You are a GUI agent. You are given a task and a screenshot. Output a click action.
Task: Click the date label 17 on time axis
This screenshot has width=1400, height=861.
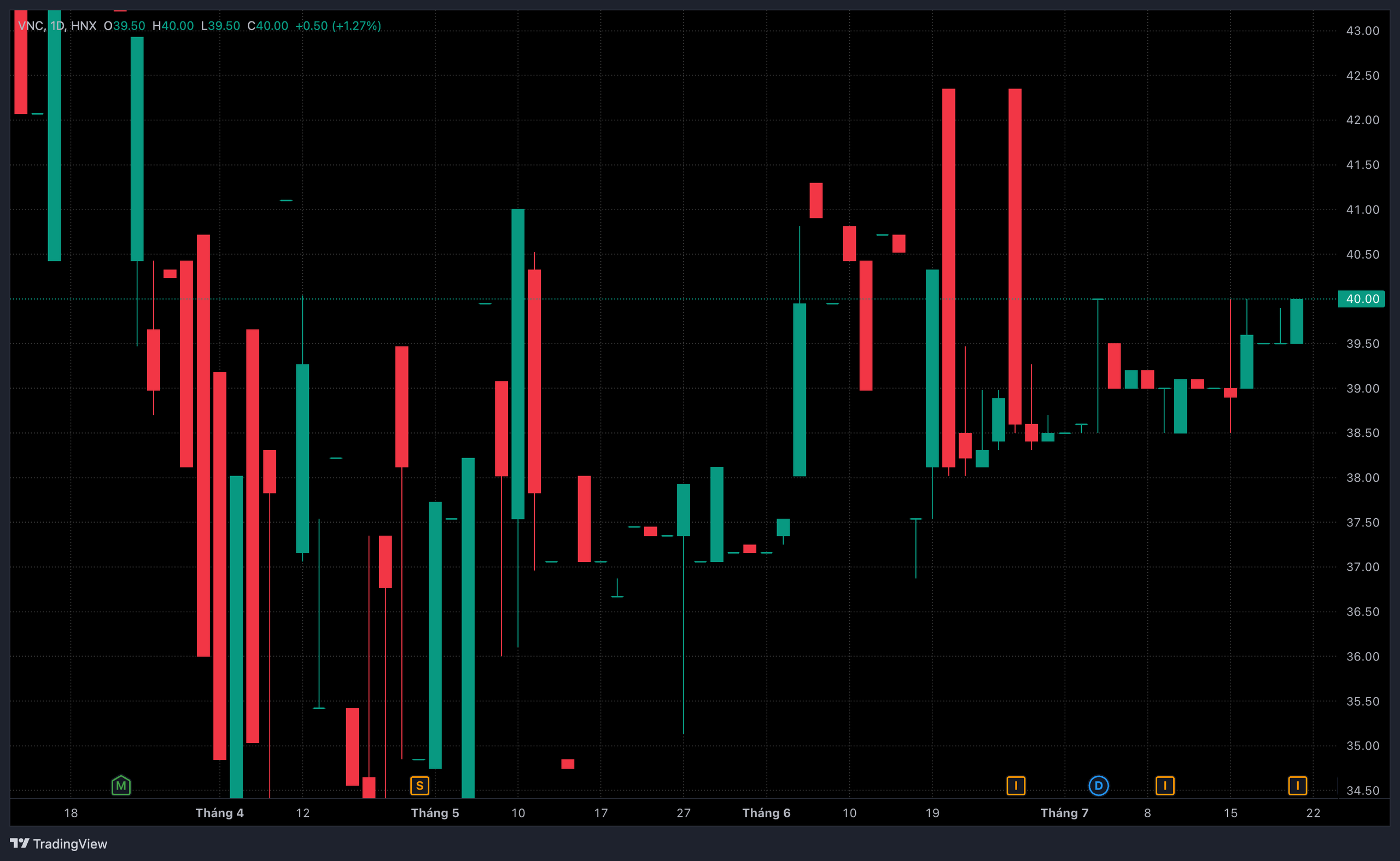[x=601, y=812]
